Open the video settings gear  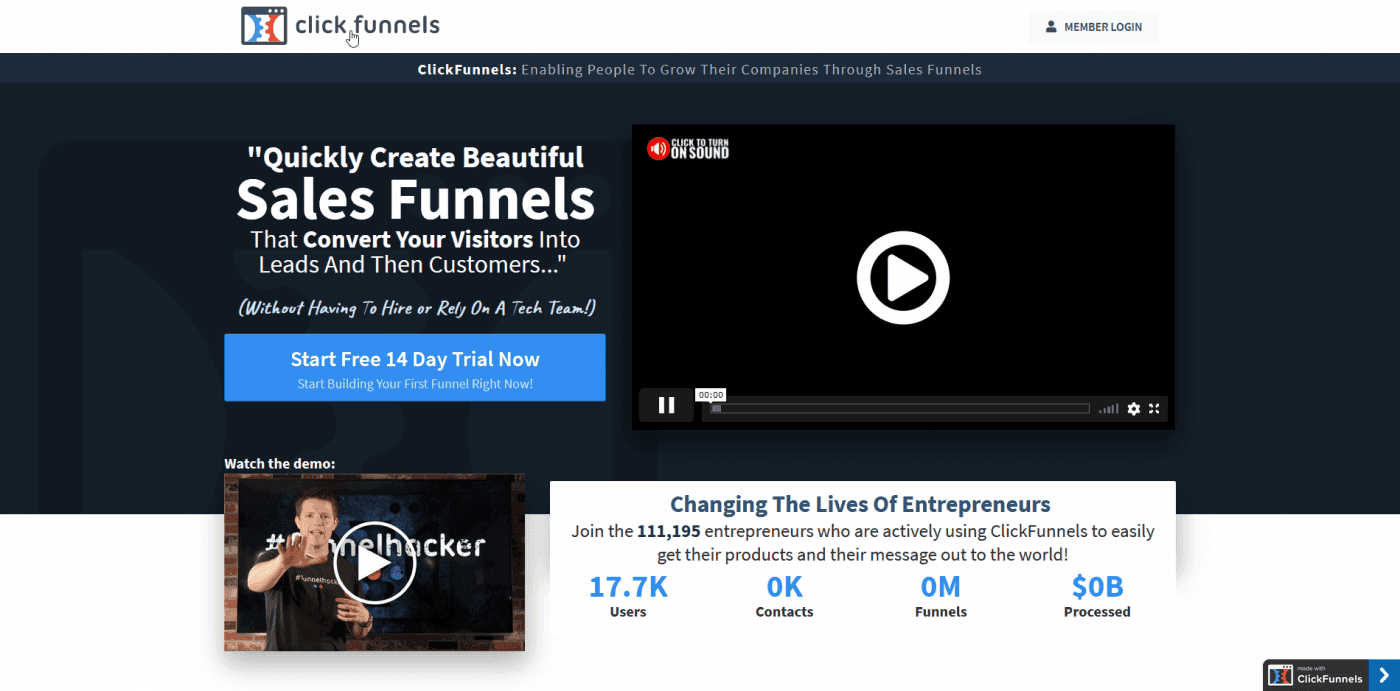pos(1133,409)
